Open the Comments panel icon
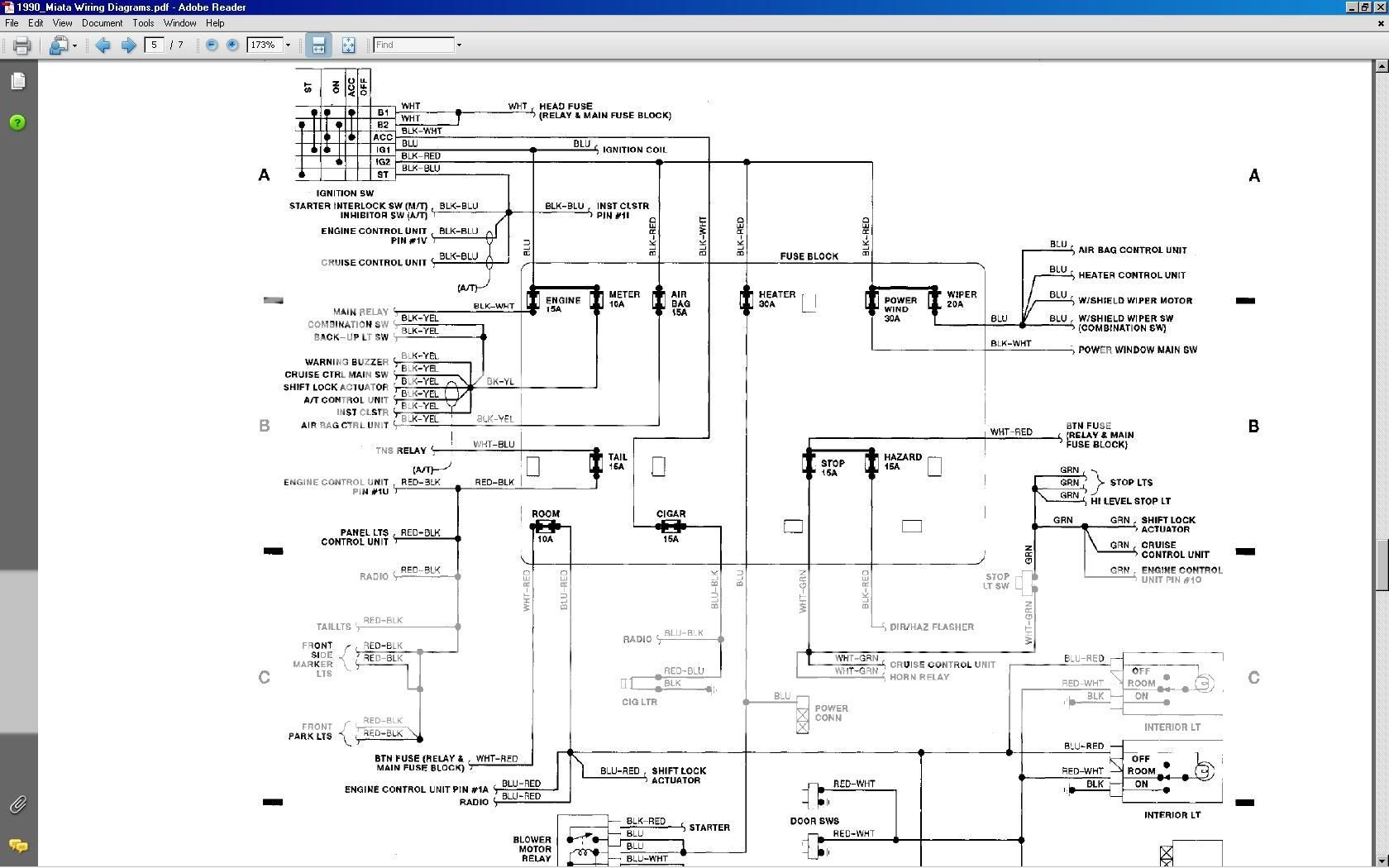 (17, 846)
